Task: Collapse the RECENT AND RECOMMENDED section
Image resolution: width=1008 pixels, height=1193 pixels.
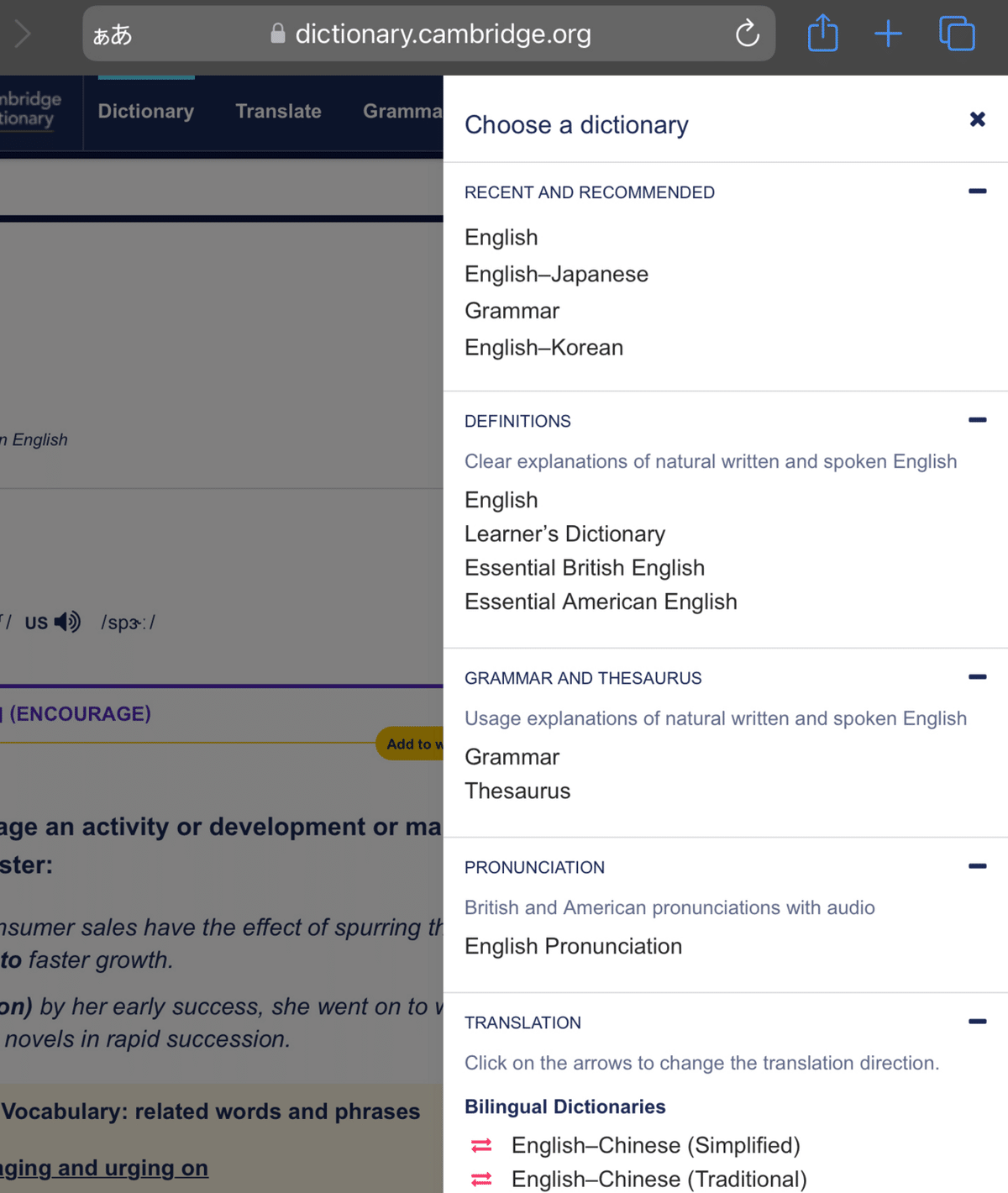Action: click(x=977, y=191)
